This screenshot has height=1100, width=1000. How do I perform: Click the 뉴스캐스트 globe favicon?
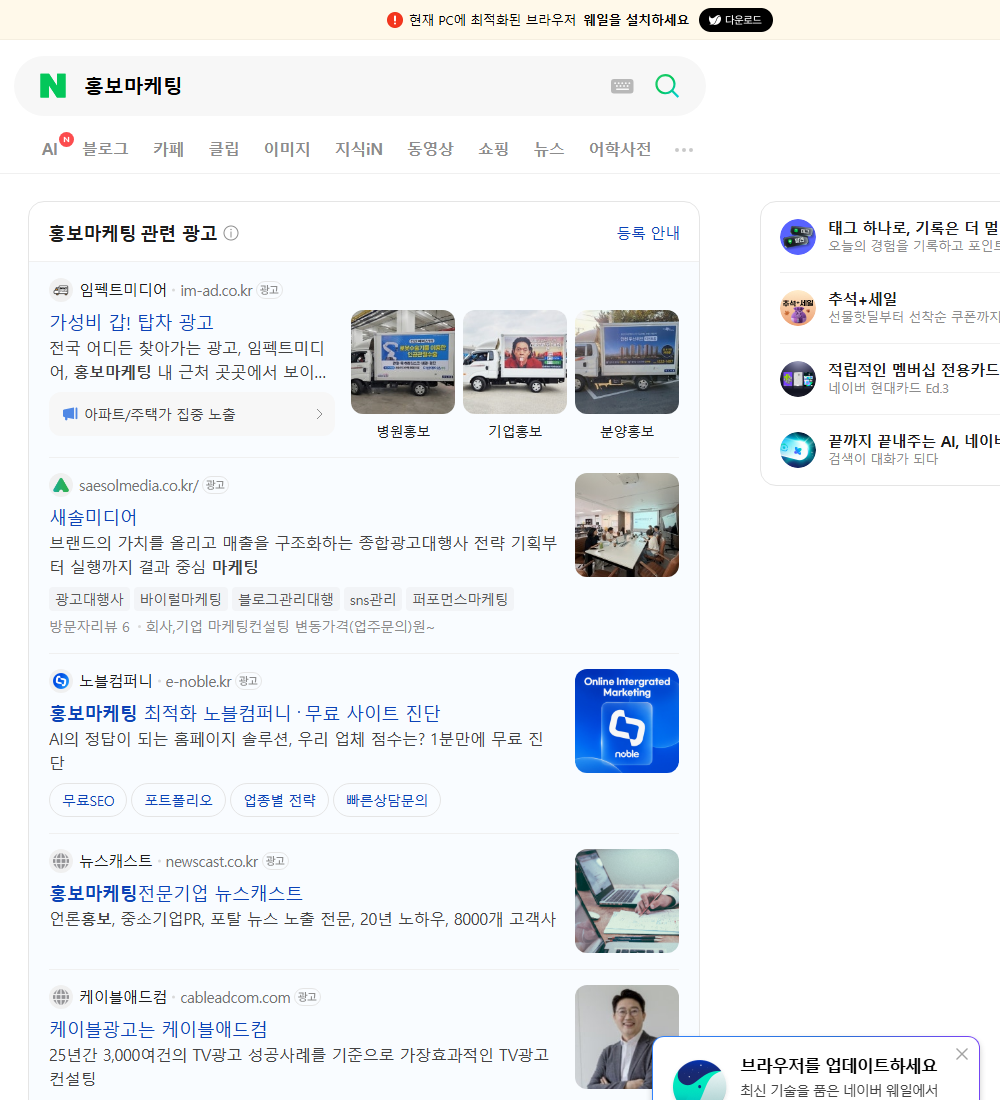61,860
